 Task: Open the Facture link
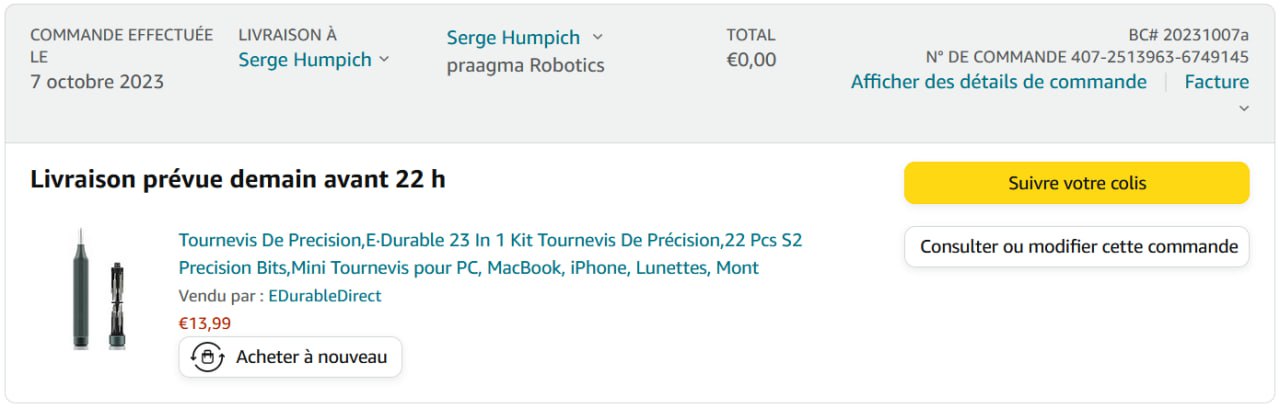[x=1216, y=82]
